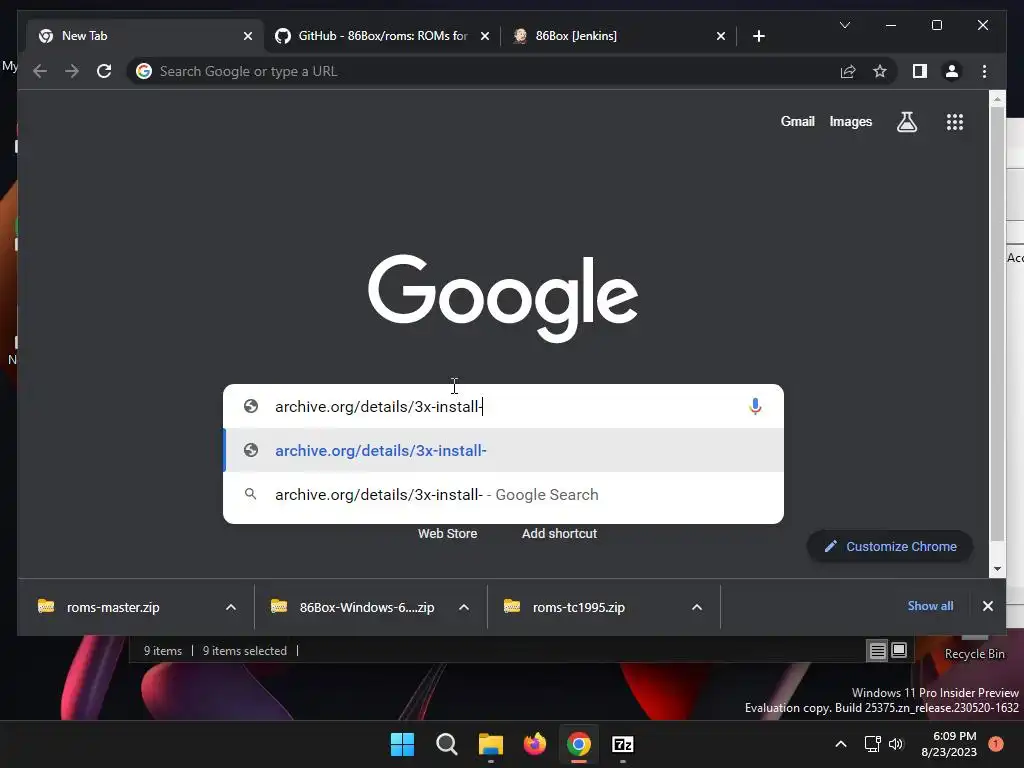This screenshot has width=1024, height=768.
Task: Open the clock and date flyout
Action: click(x=948, y=744)
